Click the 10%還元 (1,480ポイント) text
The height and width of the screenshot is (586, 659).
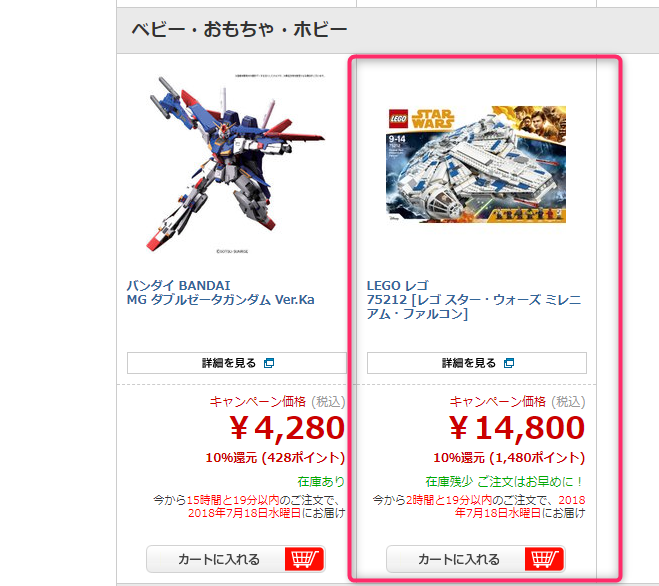coord(509,457)
